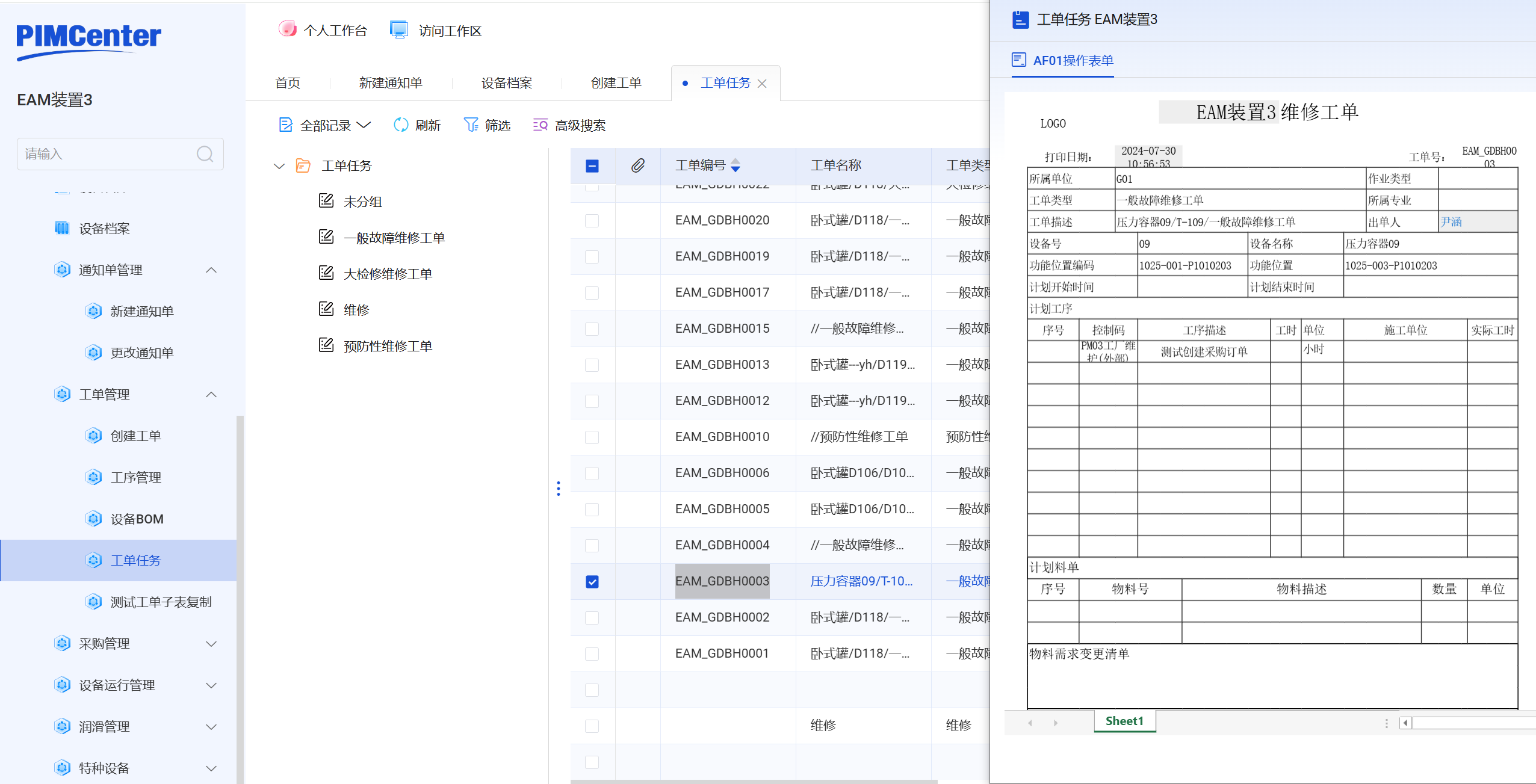Click the 创建工单 sidebar icon
Image resolution: width=1536 pixels, height=784 pixels.
93,436
